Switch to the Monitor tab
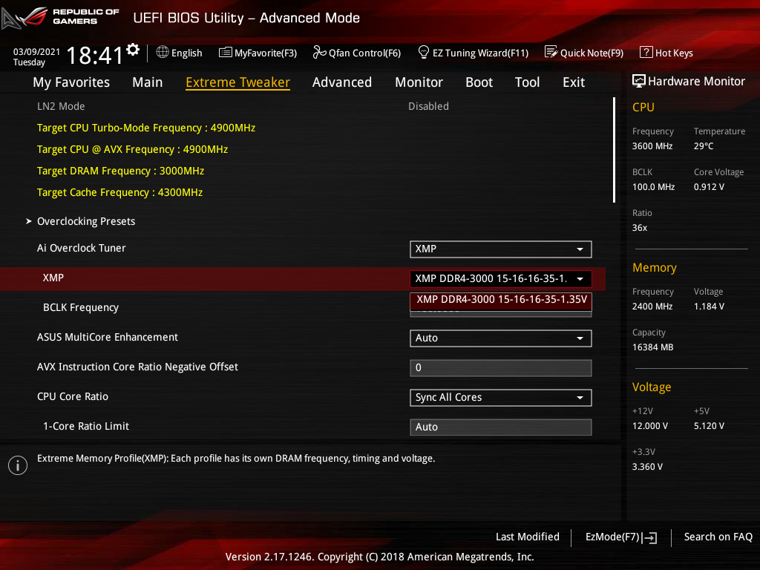Screen dimensions: 760x570 pos(419,82)
